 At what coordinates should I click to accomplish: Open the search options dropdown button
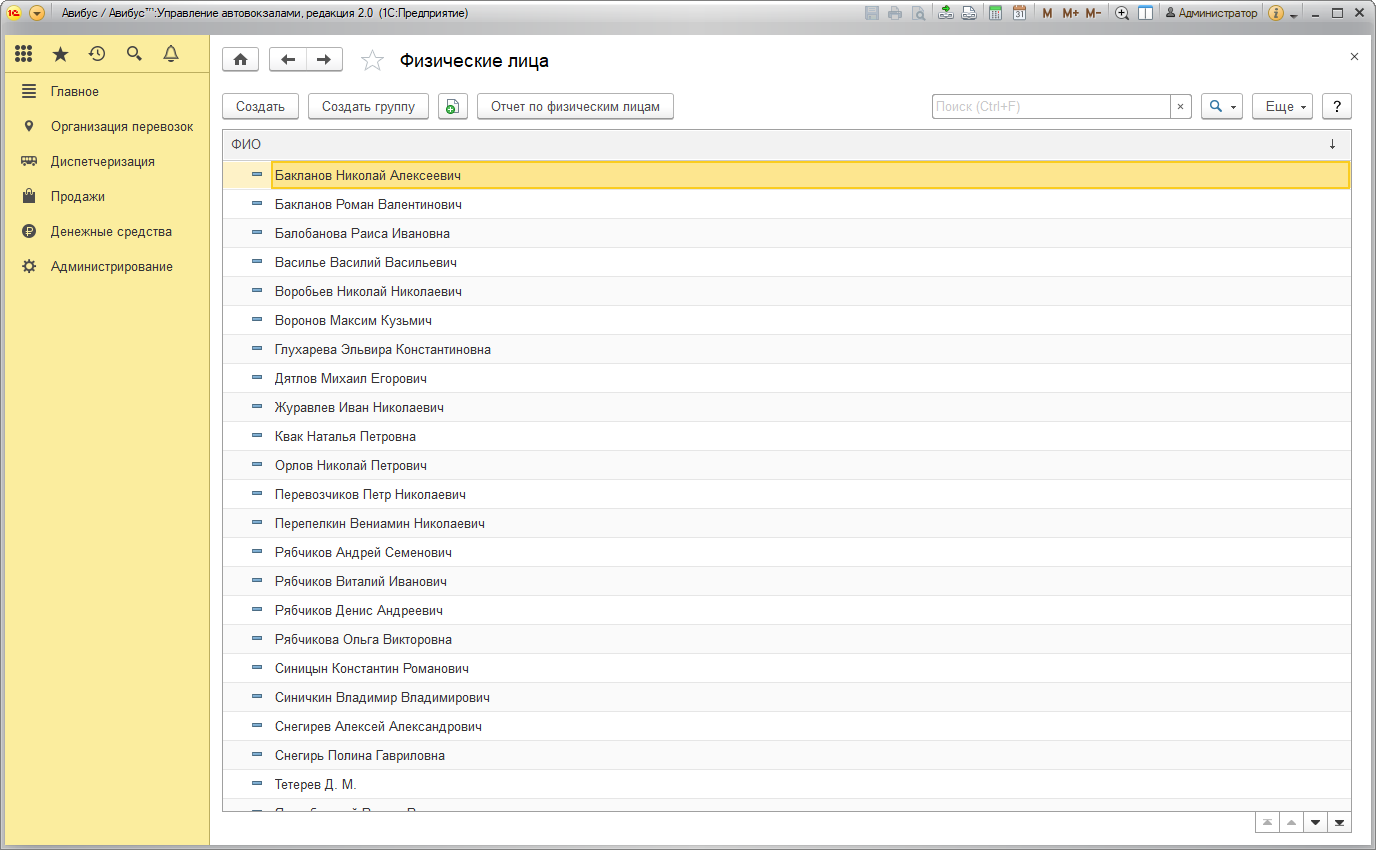pos(1221,107)
